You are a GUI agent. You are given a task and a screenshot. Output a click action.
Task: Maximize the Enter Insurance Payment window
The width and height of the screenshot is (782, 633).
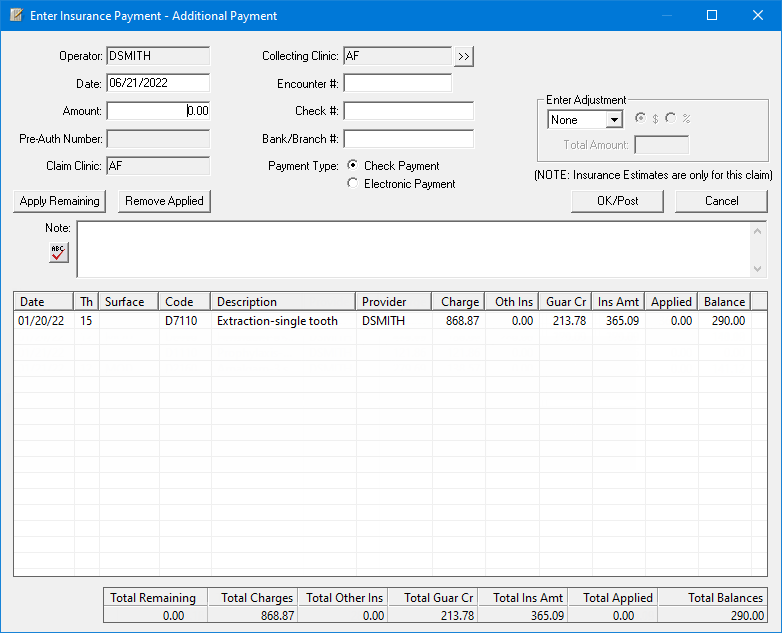[x=712, y=15]
